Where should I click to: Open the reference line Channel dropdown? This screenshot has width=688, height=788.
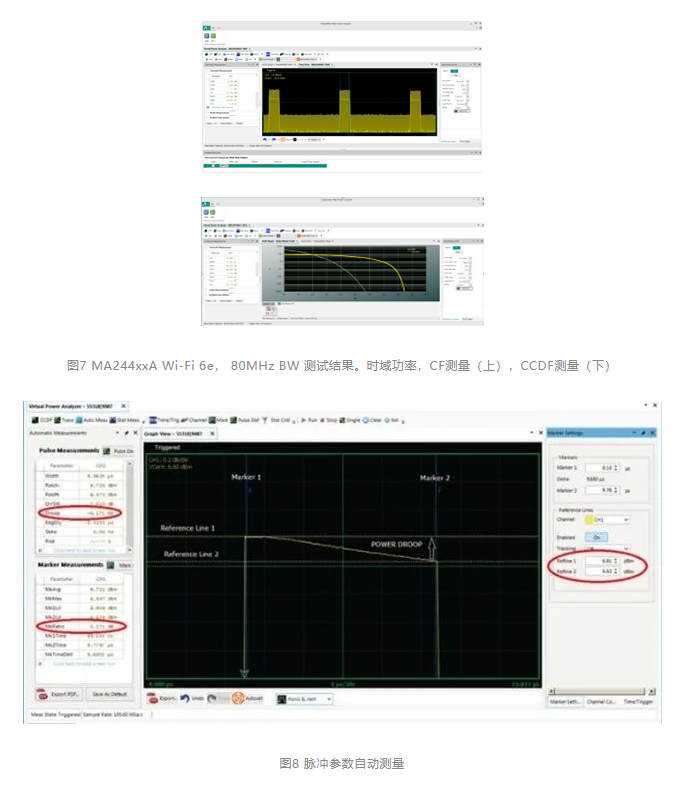tap(612, 519)
